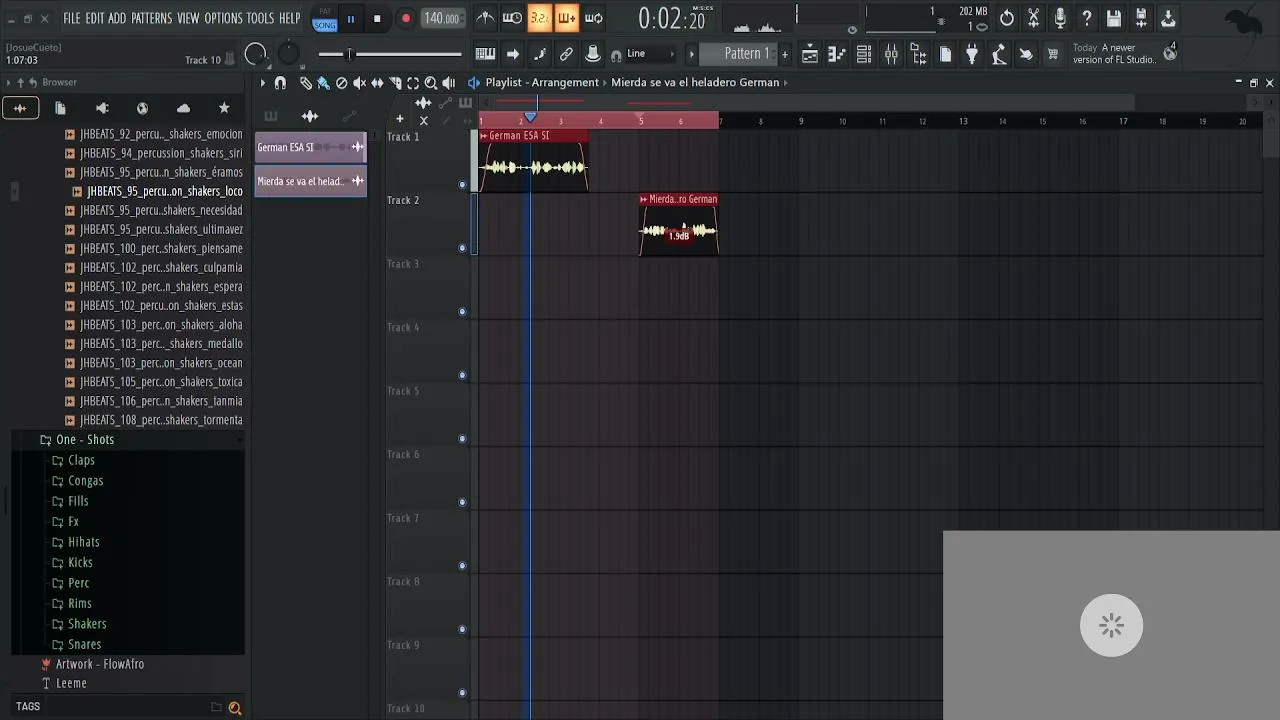1280x720 pixels.
Task: Open the undo history icon
Action: coord(1007,18)
